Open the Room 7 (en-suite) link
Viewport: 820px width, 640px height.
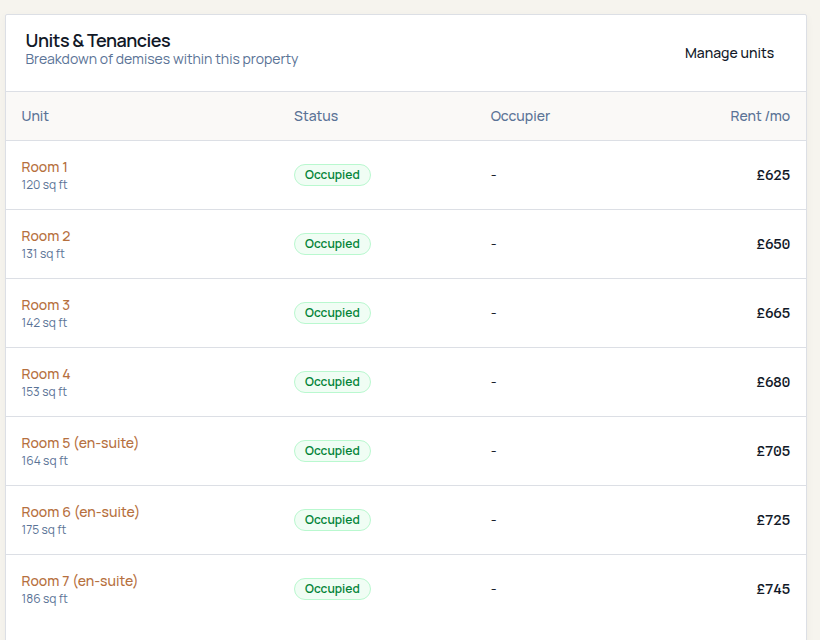[x=79, y=581]
